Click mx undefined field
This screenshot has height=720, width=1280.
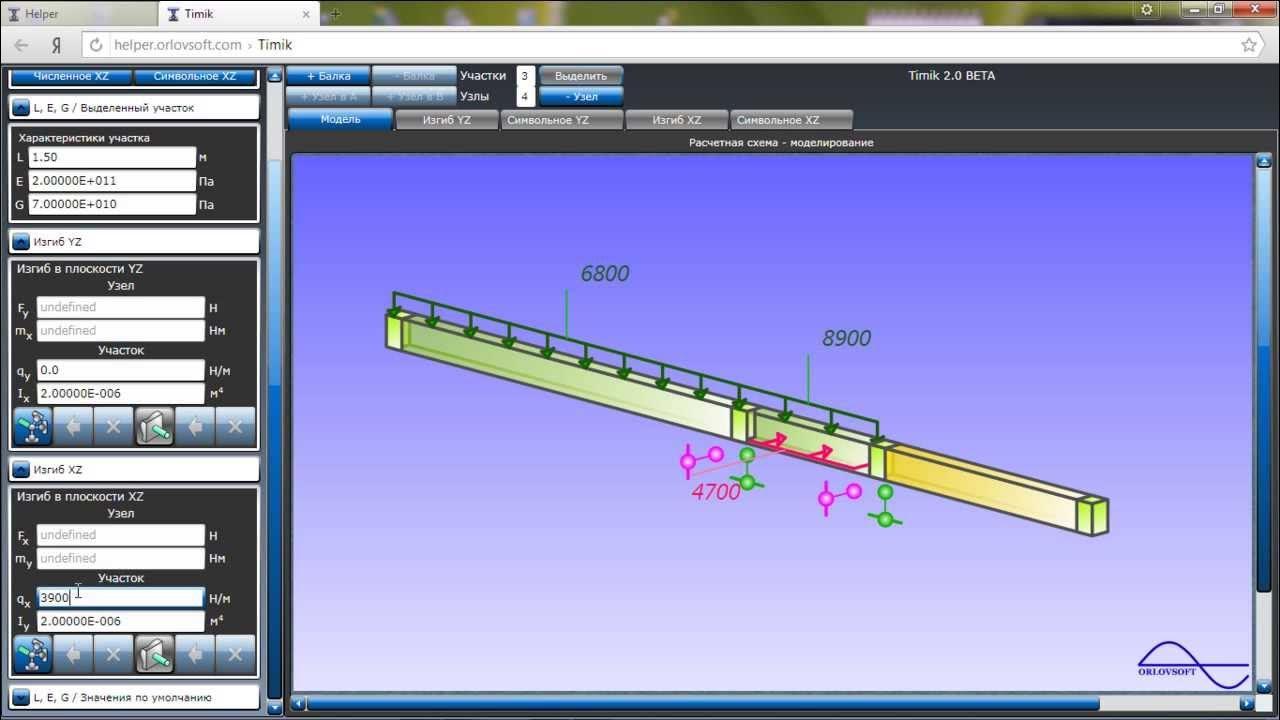pyautogui.click(x=121, y=330)
